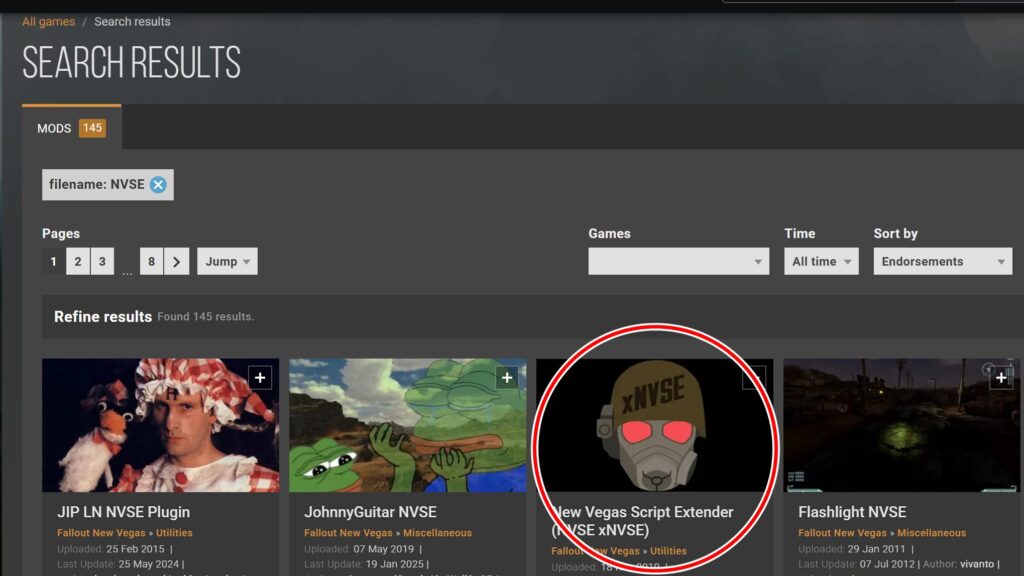This screenshot has width=1024, height=576.
Task: Open JohnnyGuitar NVSE mod title
Action: pos(370,512)
